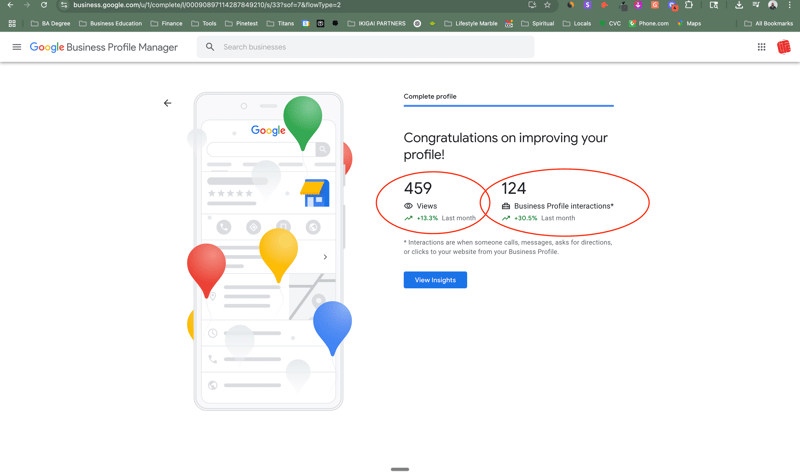Click the Search businesses field
The height and width of the screenshot is (475, 800).
[x=365, y=47]
